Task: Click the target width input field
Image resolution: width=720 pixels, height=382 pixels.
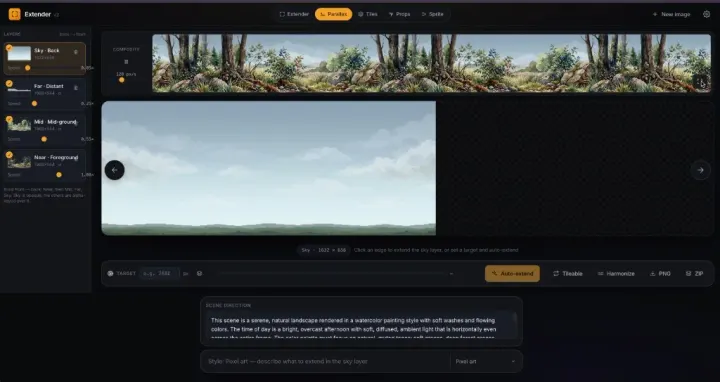Action: point(159,273)
